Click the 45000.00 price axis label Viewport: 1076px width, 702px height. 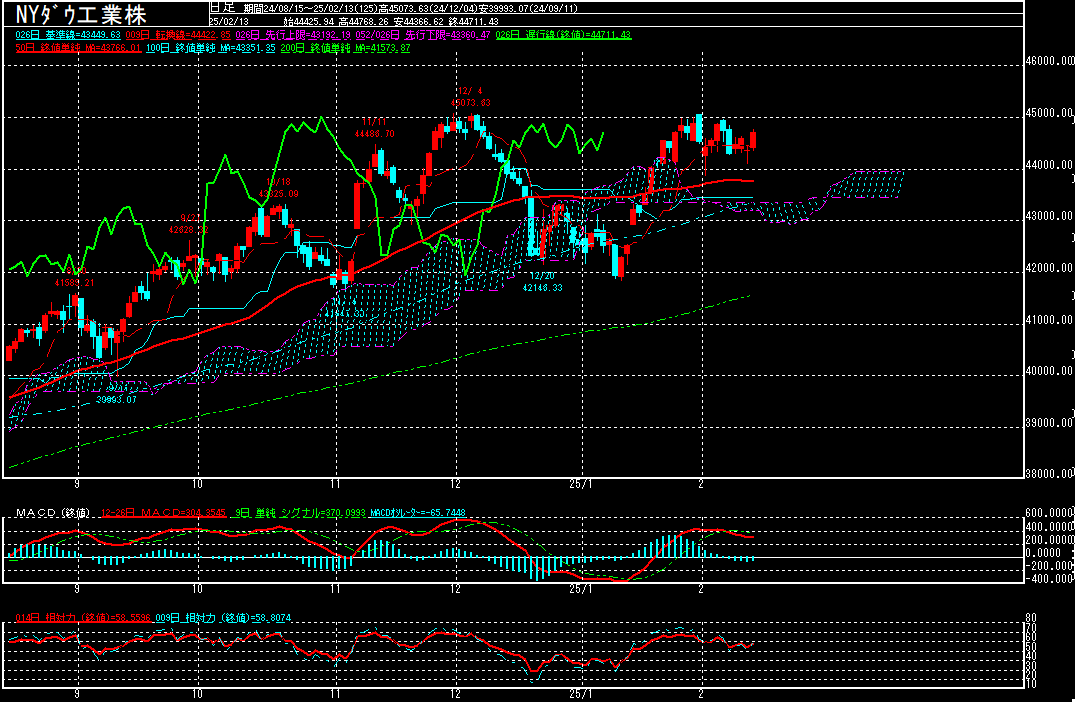[x=1049, y=113]
